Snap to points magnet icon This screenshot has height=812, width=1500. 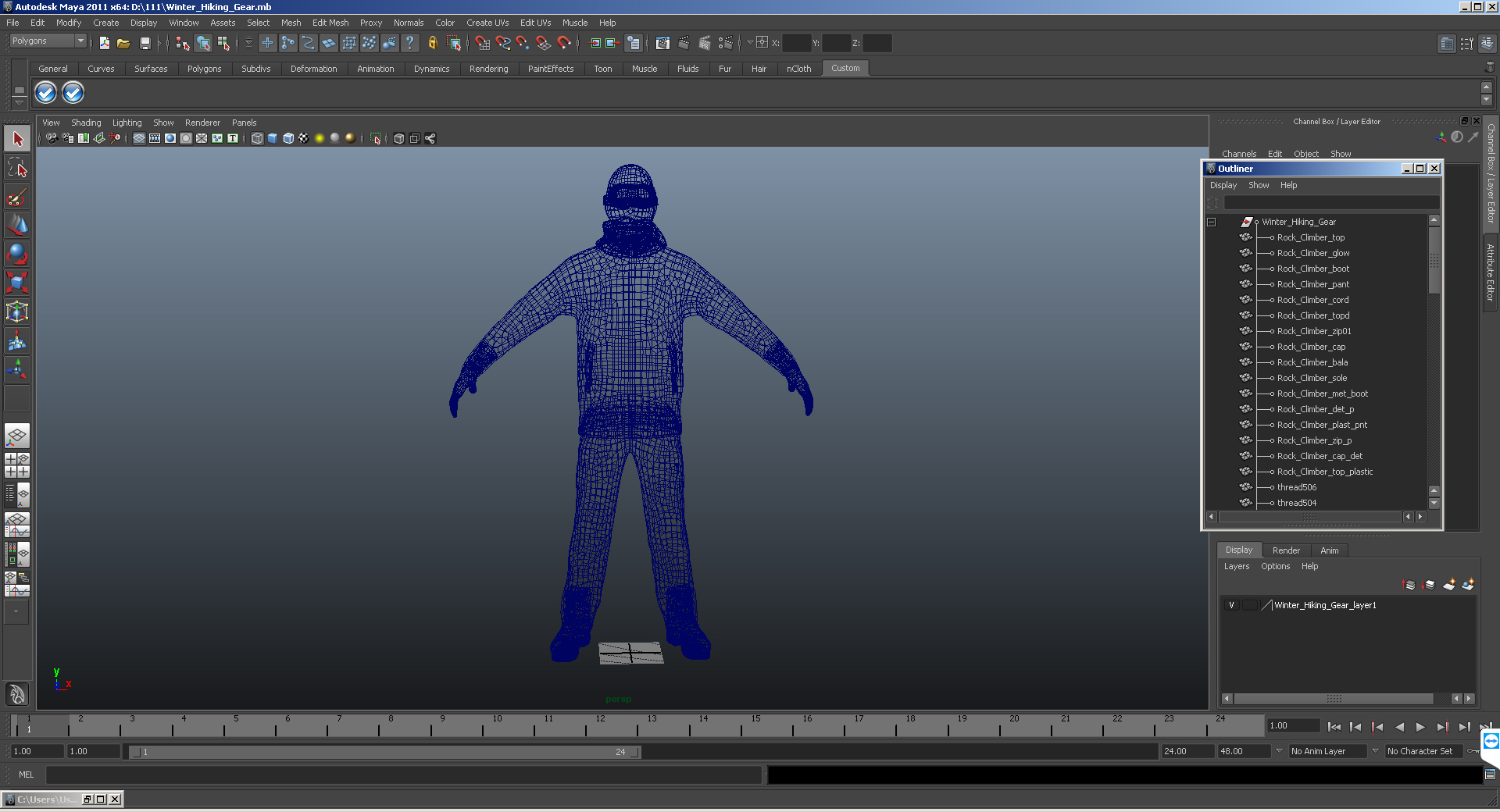(523, 43)
